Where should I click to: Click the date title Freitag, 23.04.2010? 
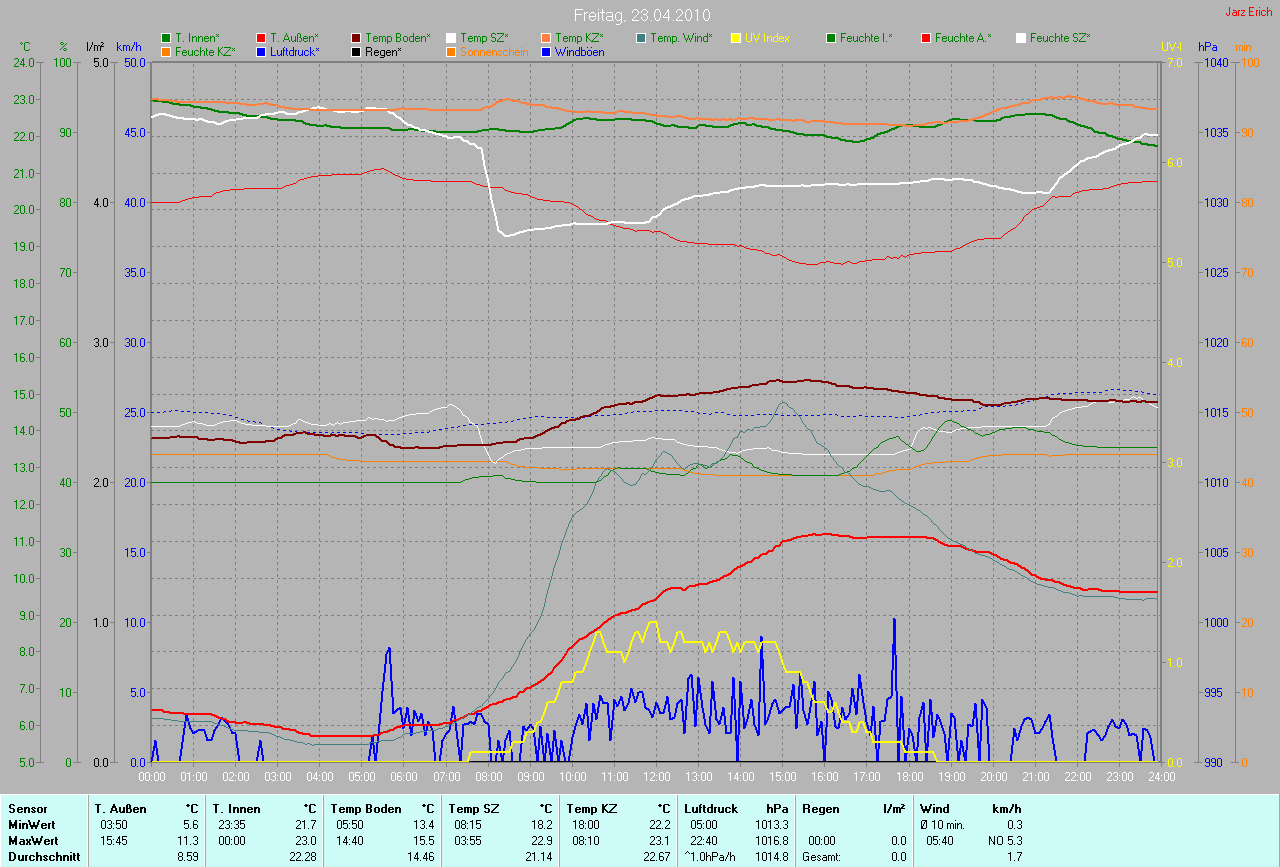click(x=641, y=15)
